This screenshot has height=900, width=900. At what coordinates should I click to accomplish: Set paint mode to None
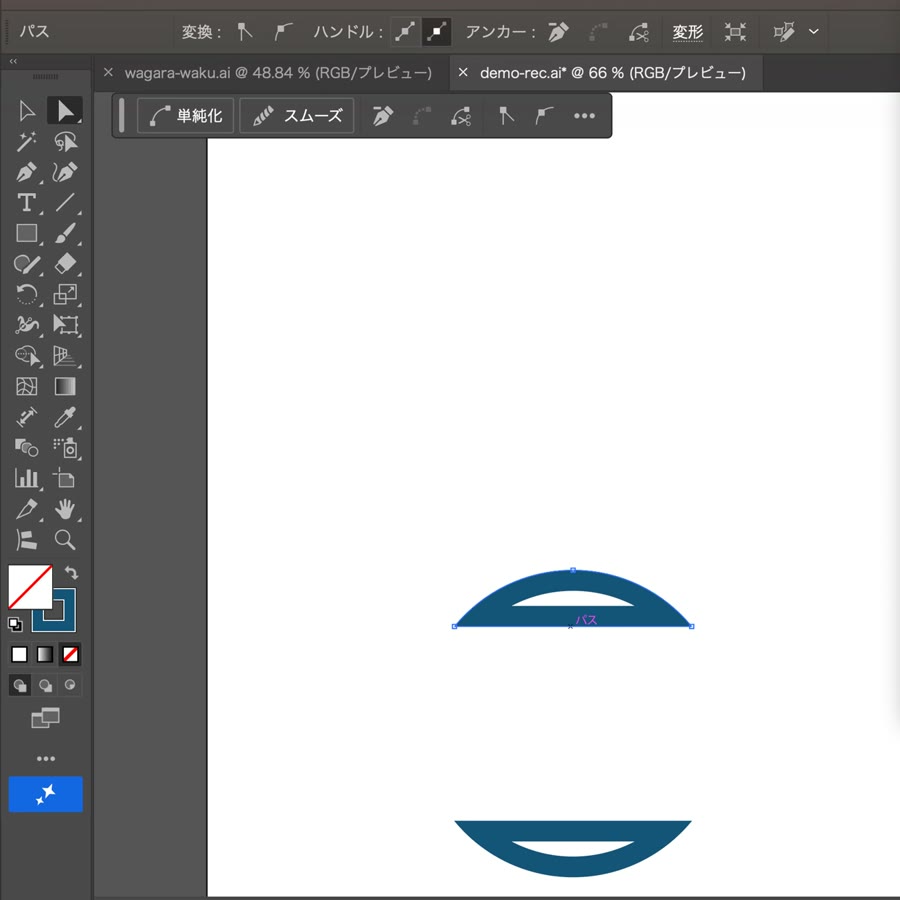[x=71, y=654]
